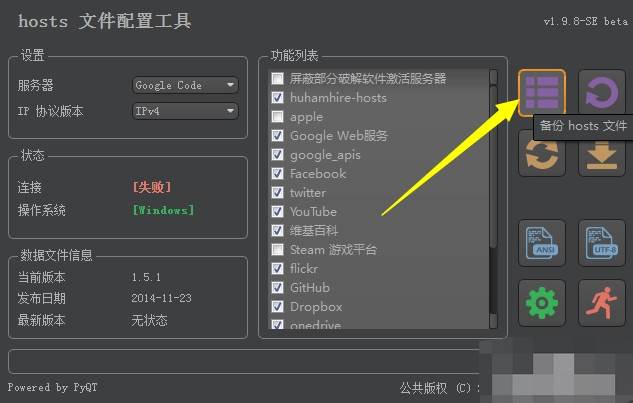Viewport: 633px width, 403px height.
Task: Open the IP 协议版本 IPv4 dropdown
Action: coord(185,111)
